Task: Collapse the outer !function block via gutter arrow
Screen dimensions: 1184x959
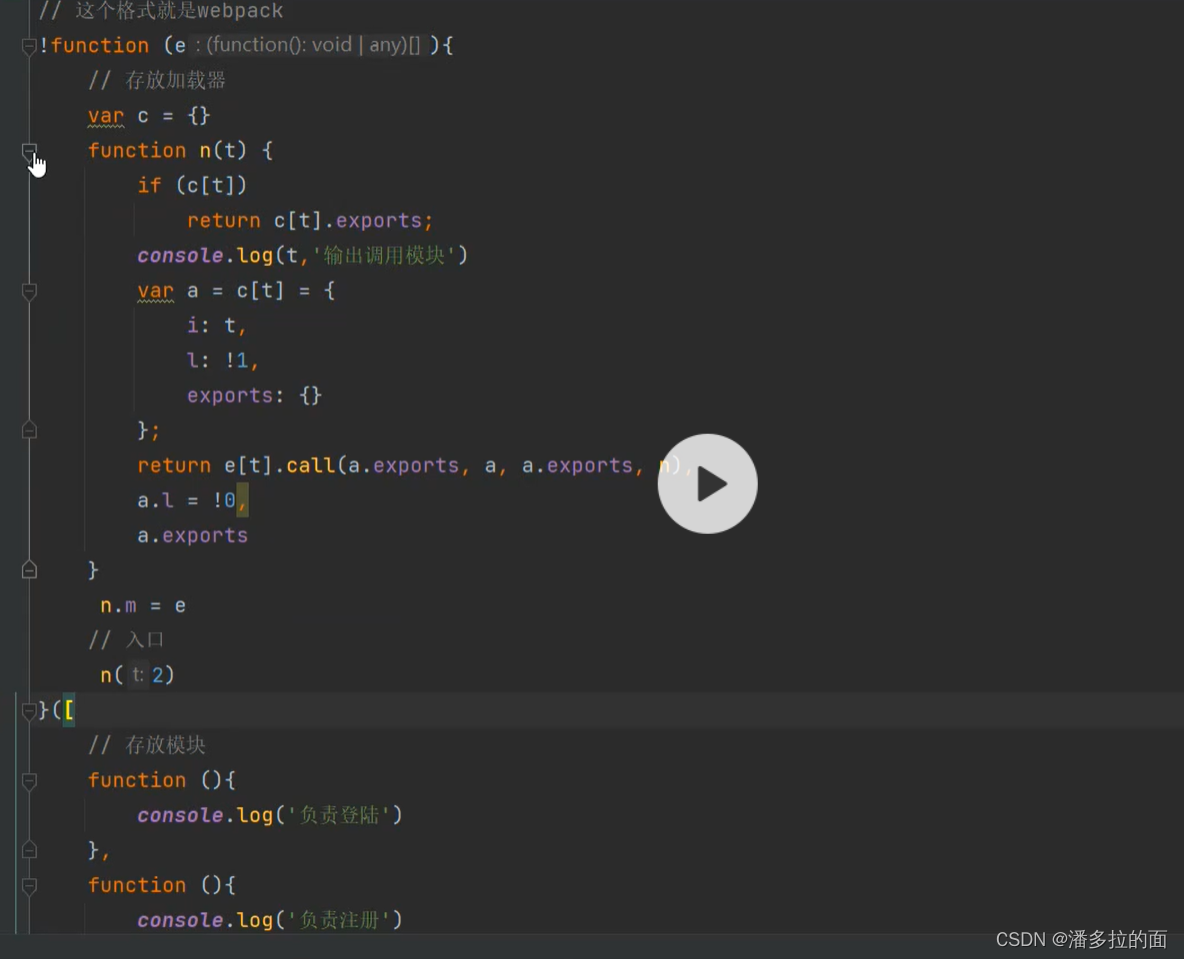Action: [x=28, y=45]
